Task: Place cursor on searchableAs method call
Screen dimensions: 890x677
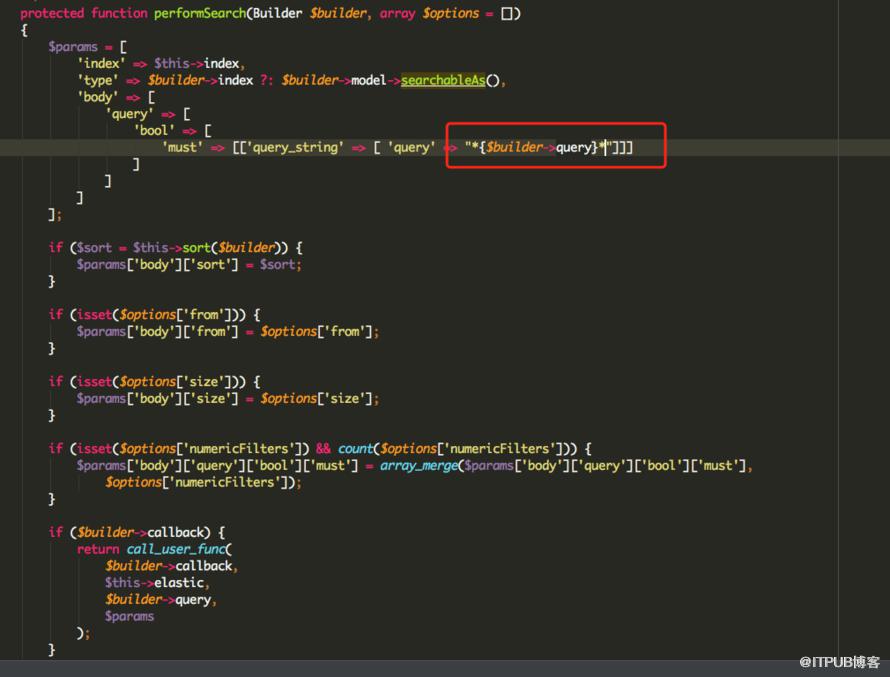Action: (x=443, y=80)
